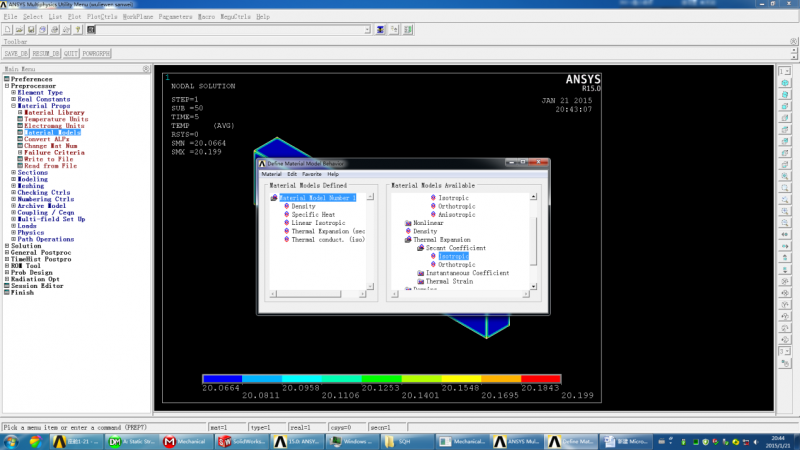Open the Material menu in the dialog

[x=271, y=174]
